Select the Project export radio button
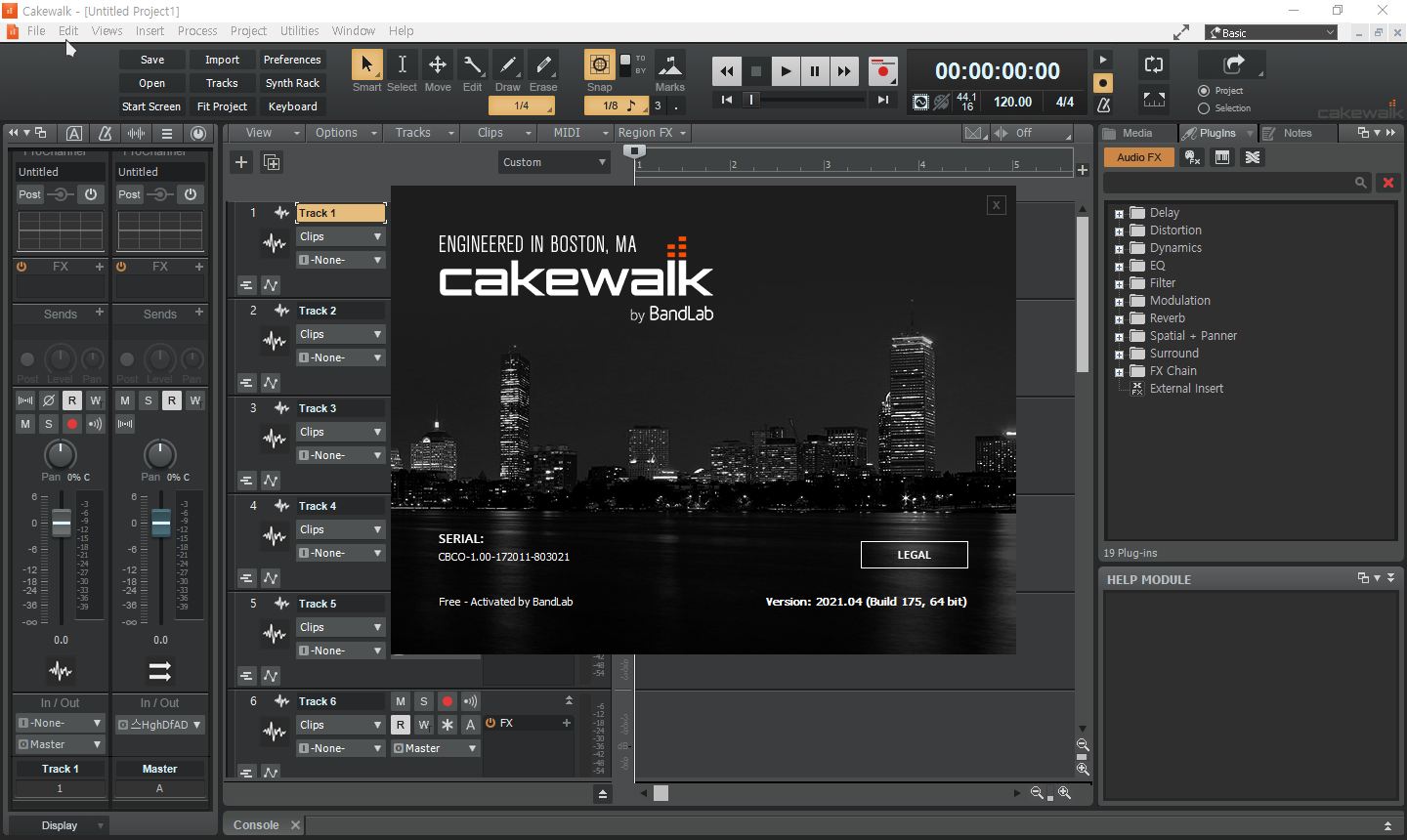1407x840 pixels. 1204,91
